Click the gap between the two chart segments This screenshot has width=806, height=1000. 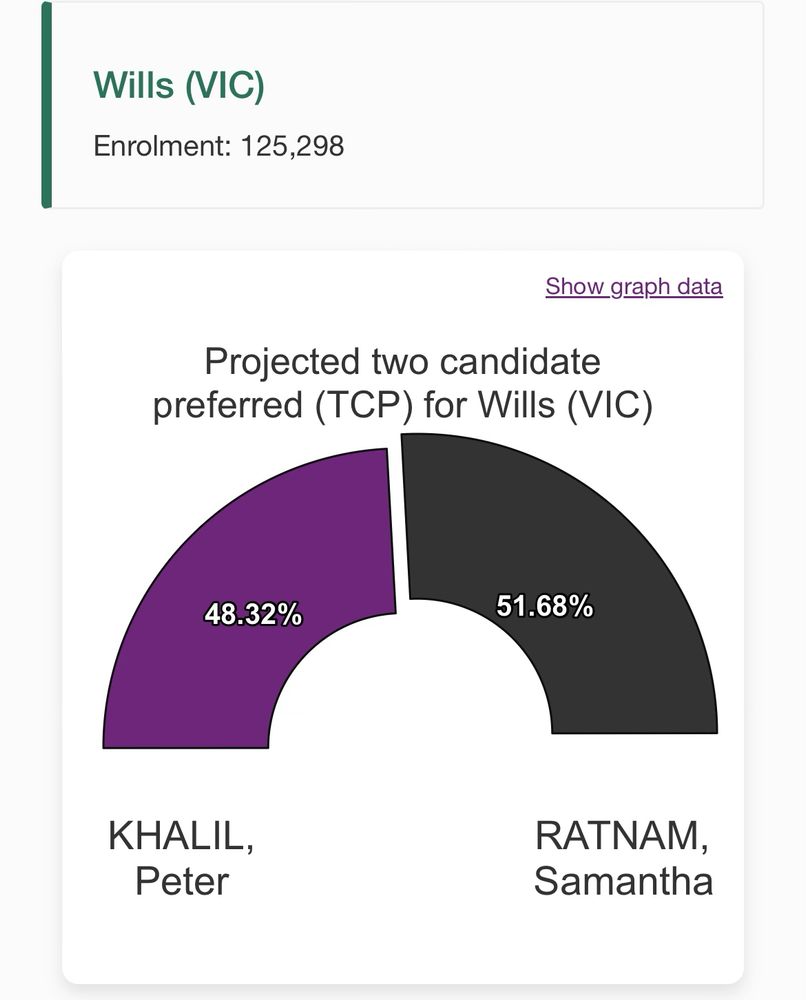point(399,523)
